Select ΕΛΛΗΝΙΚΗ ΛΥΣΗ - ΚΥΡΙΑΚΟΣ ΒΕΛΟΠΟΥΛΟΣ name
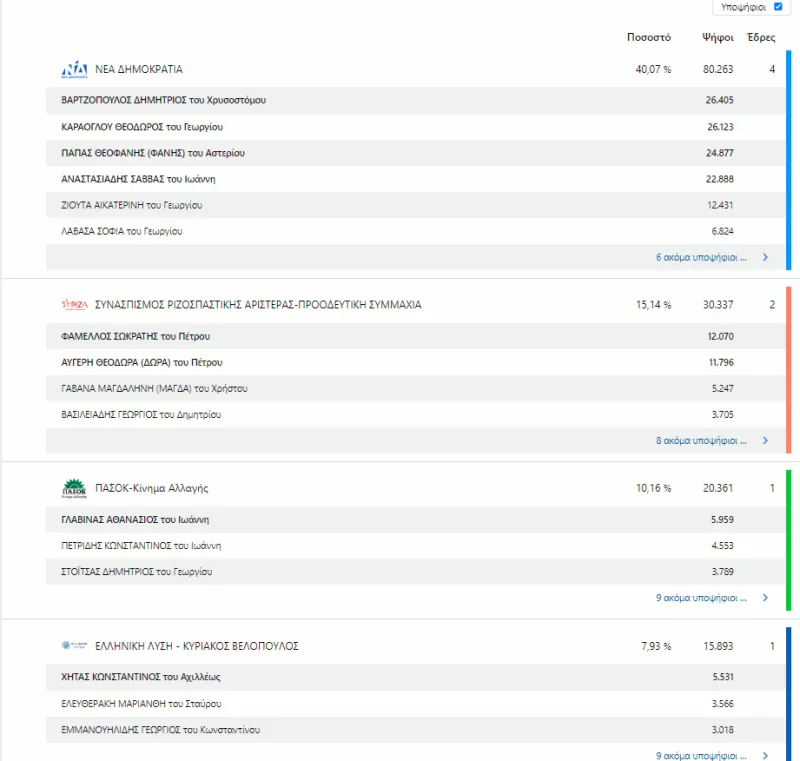Image resolution: width=800 pixels, height=761 pixels. click(x=196, y=646)
